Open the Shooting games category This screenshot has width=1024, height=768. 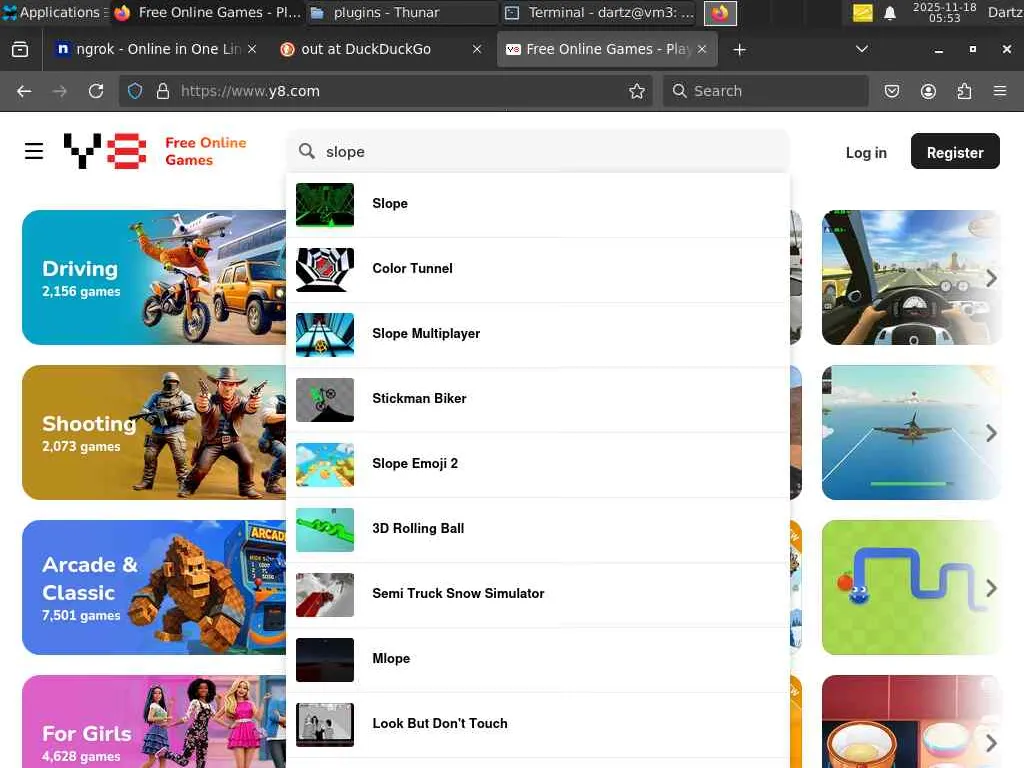(x=153, y=432)
